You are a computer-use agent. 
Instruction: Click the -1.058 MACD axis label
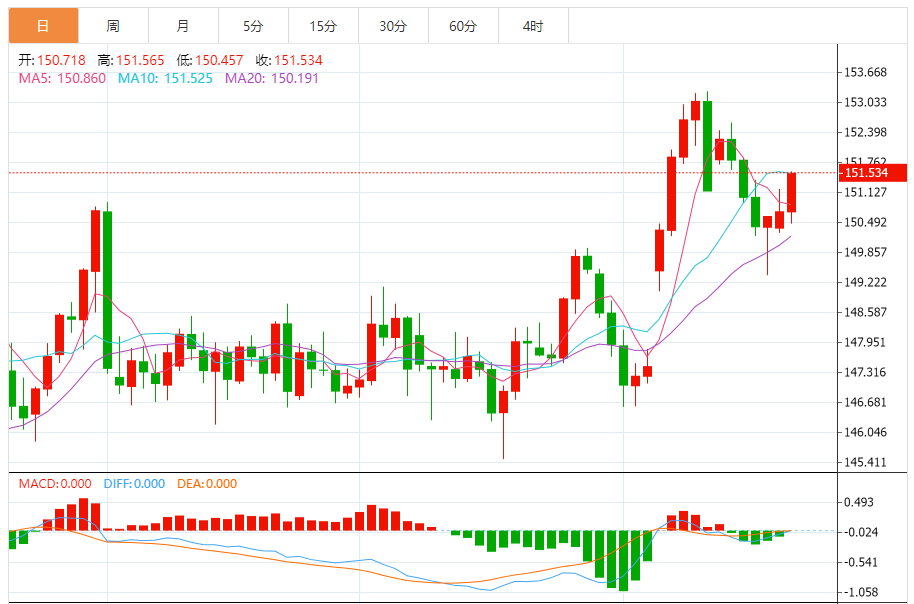coord(860,592)
